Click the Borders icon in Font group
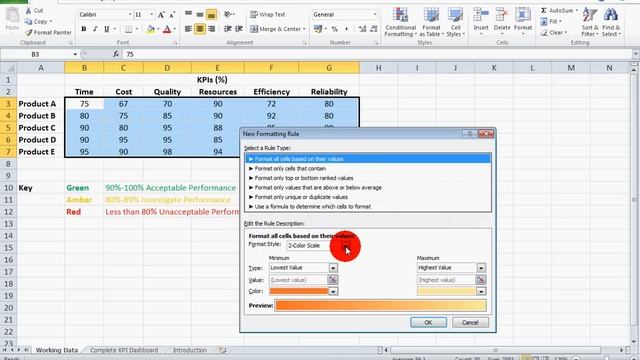 tap(128, 29)
